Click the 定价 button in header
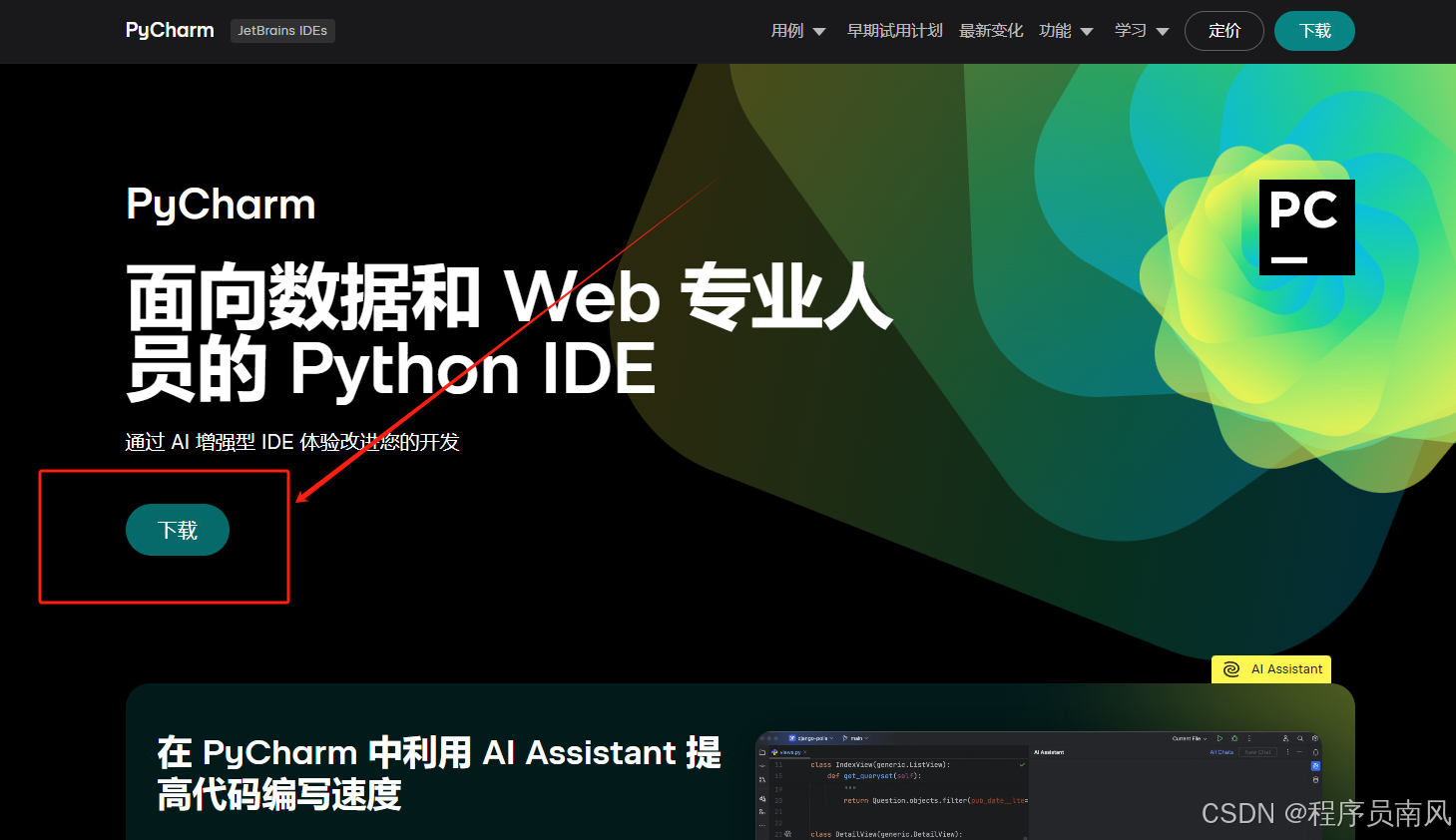This screenshot has height=840, width=1456. click(1224, 31)
